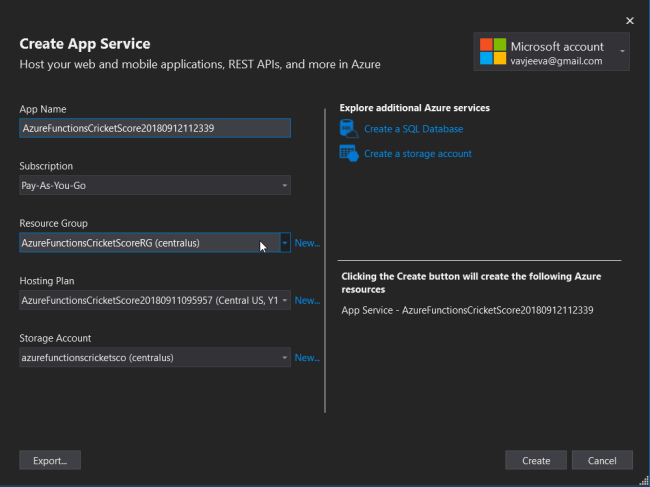This screenshot has height=487, width=650.
Task: Open the Subscription Pay-As-You-Go dropdown
Action: tap(155, 185)
